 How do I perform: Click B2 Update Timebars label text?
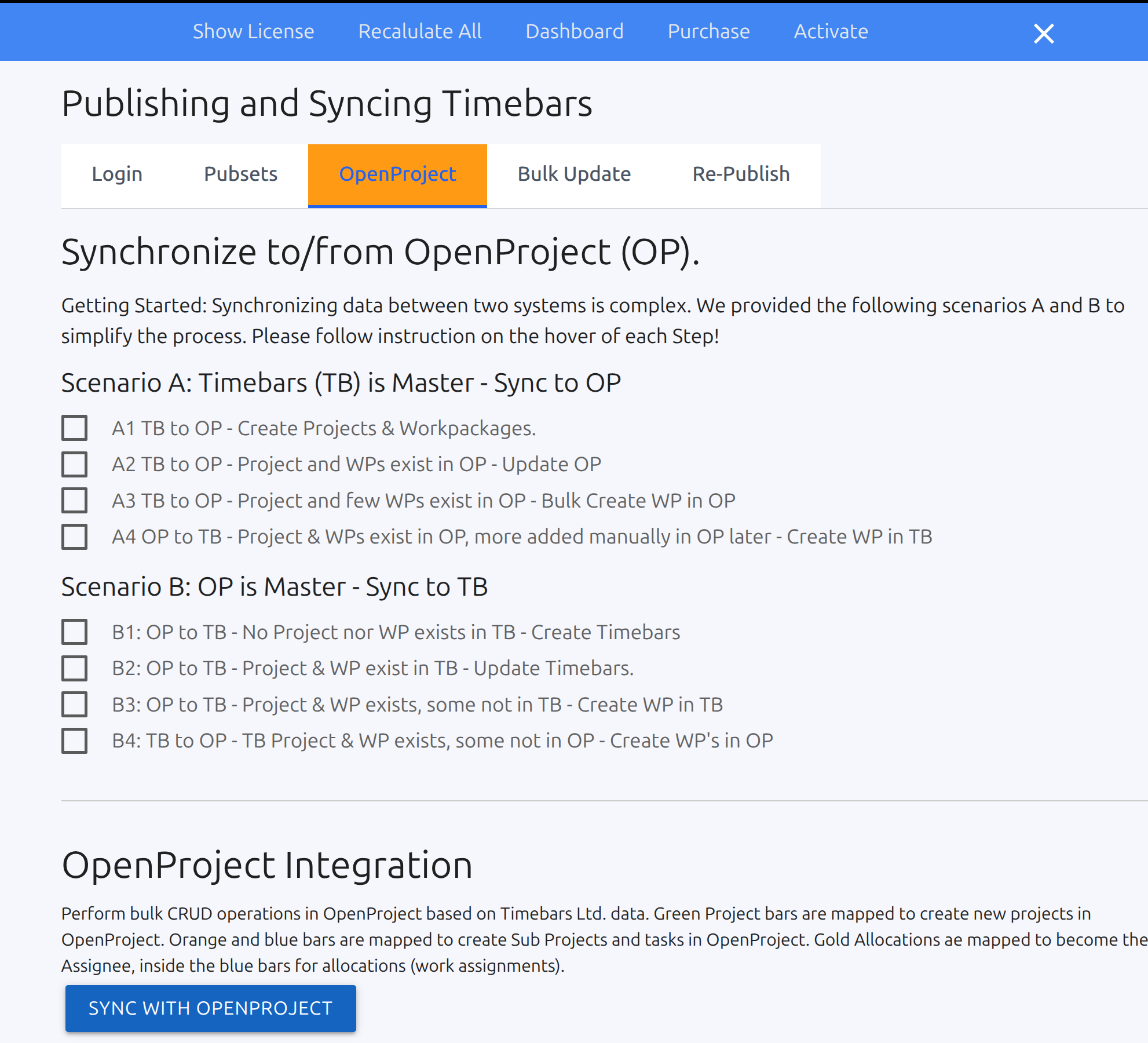(x=373, y=668)
